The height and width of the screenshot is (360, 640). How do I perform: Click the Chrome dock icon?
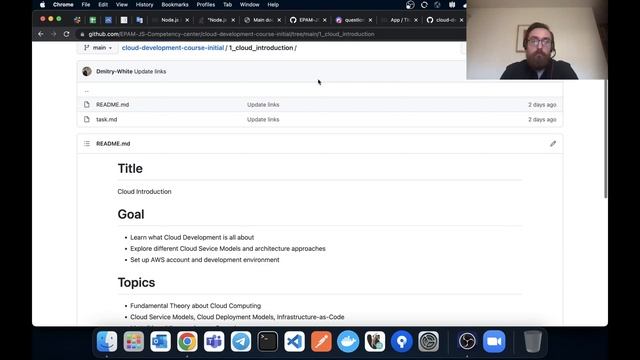pyautogui.click(x=187, y=341)
